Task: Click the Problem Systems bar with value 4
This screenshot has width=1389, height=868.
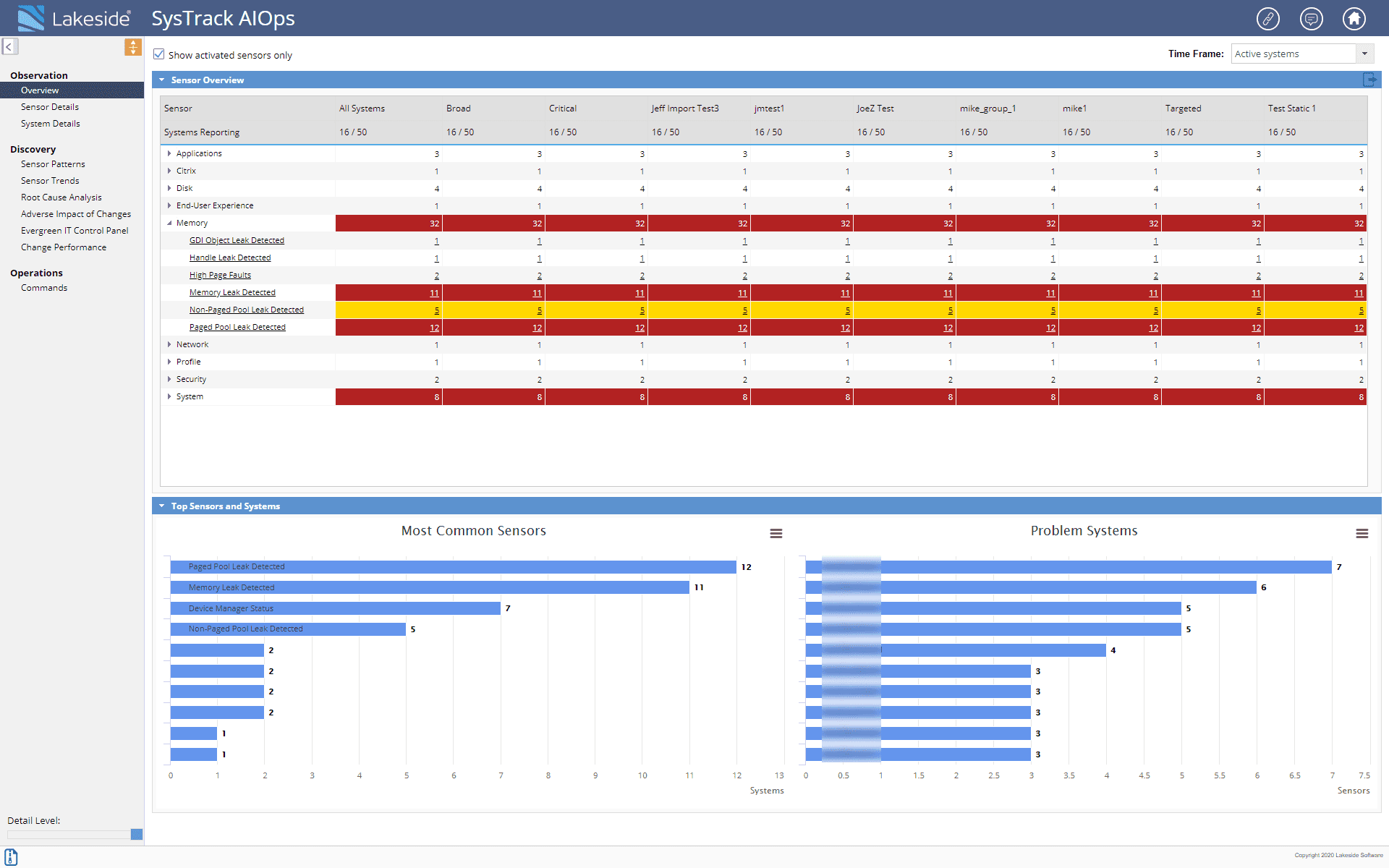Action: tap(956, 650)
